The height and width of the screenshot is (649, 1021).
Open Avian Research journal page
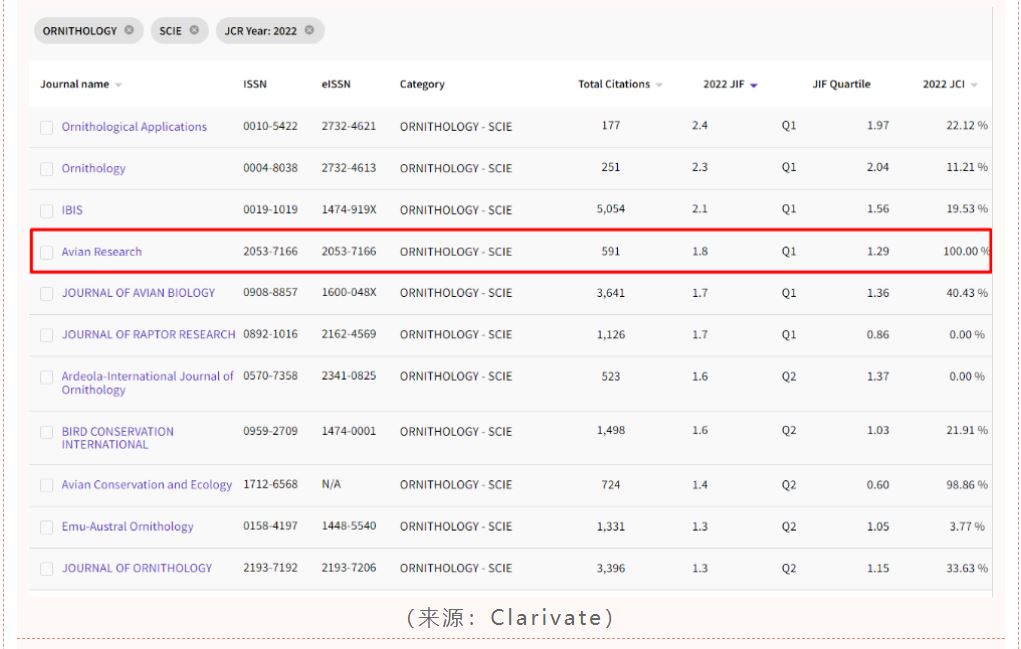click(101, 252)
